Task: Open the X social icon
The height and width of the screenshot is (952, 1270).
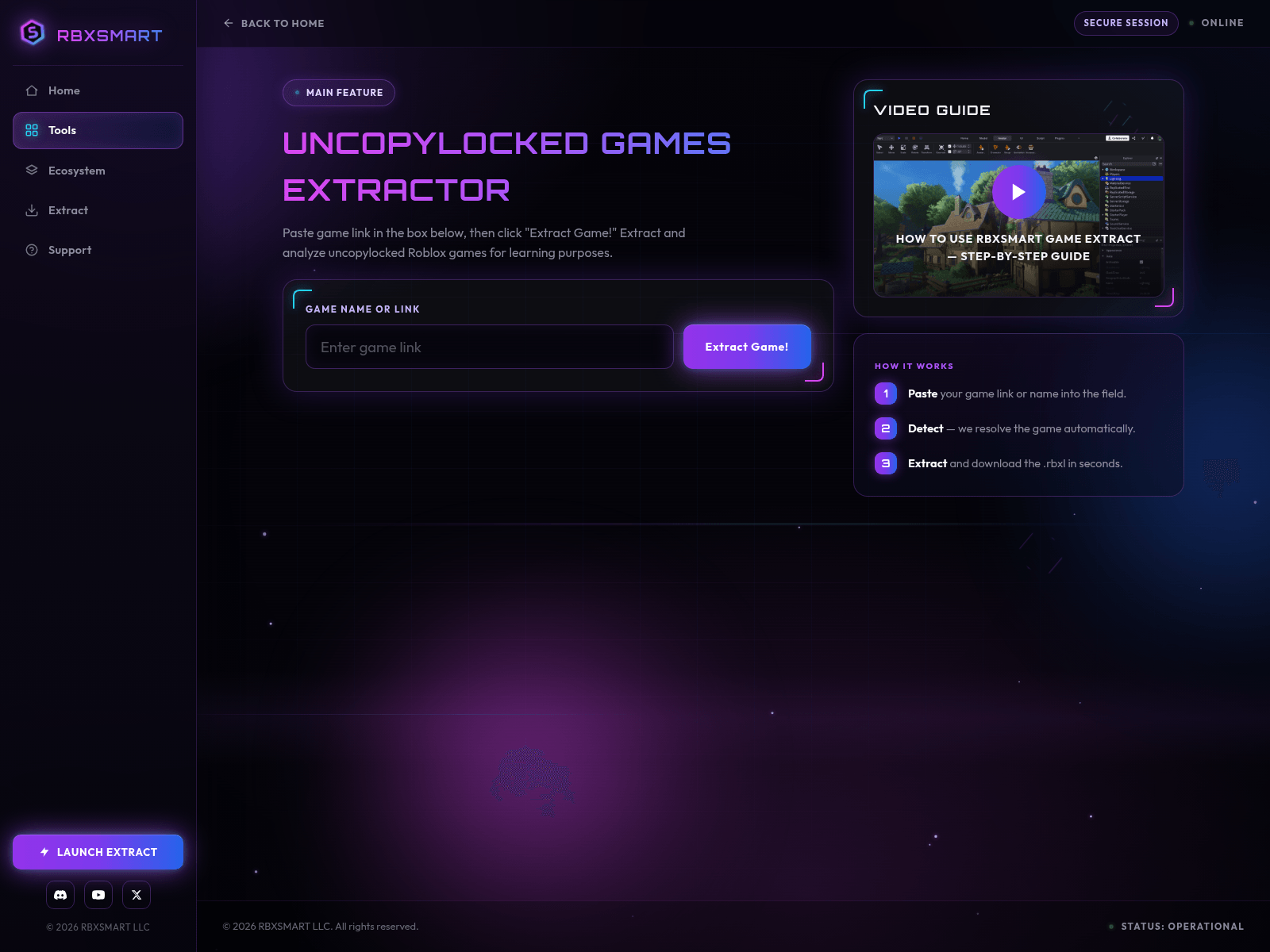Action: coord(137,895)
